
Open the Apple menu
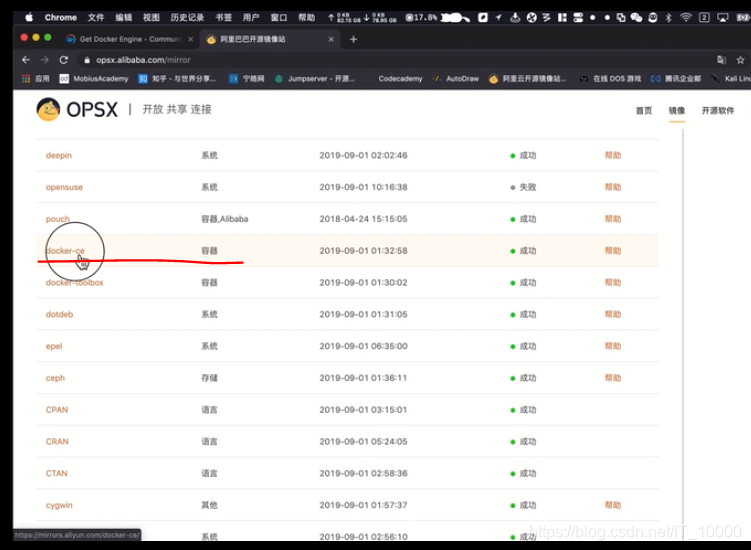coord(29,17)
